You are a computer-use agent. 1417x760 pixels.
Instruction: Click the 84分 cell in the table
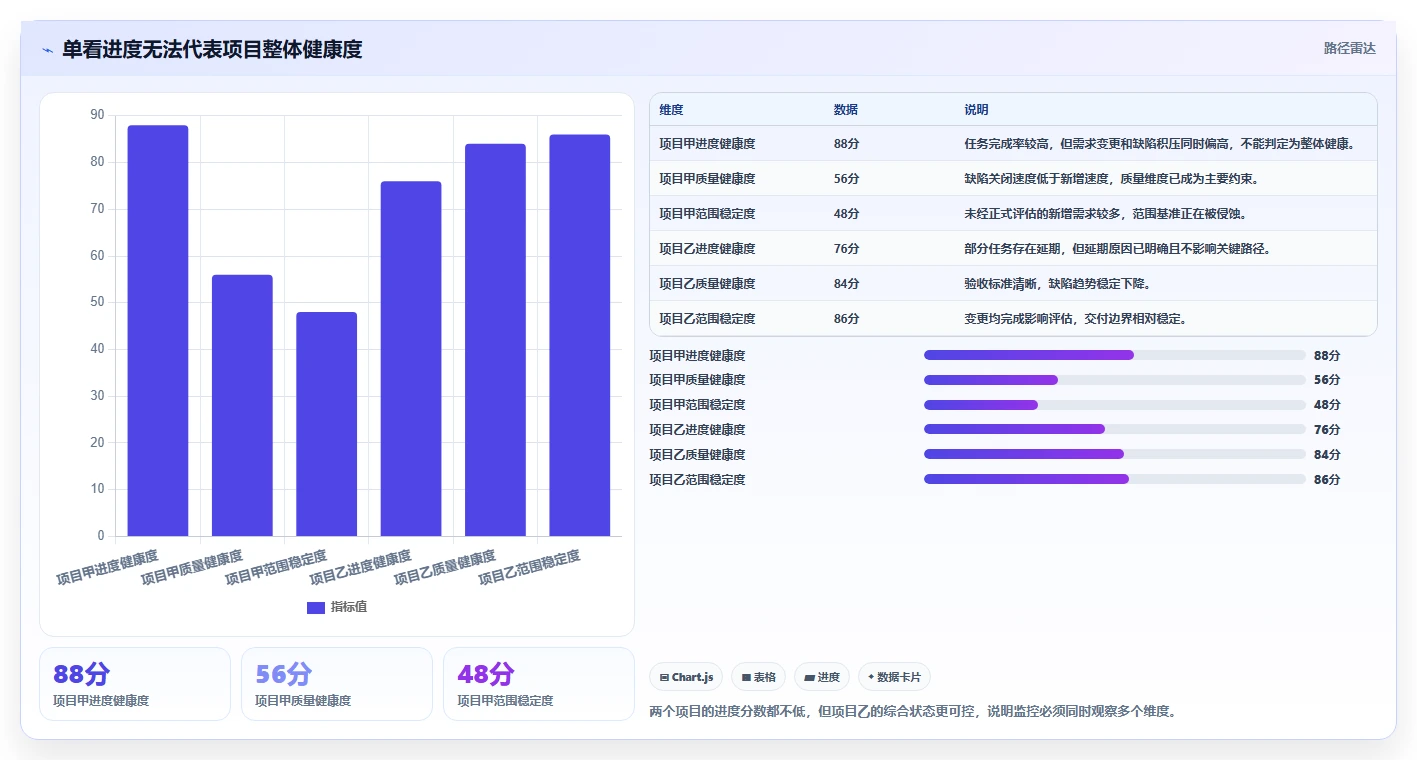tap(846, 284)
